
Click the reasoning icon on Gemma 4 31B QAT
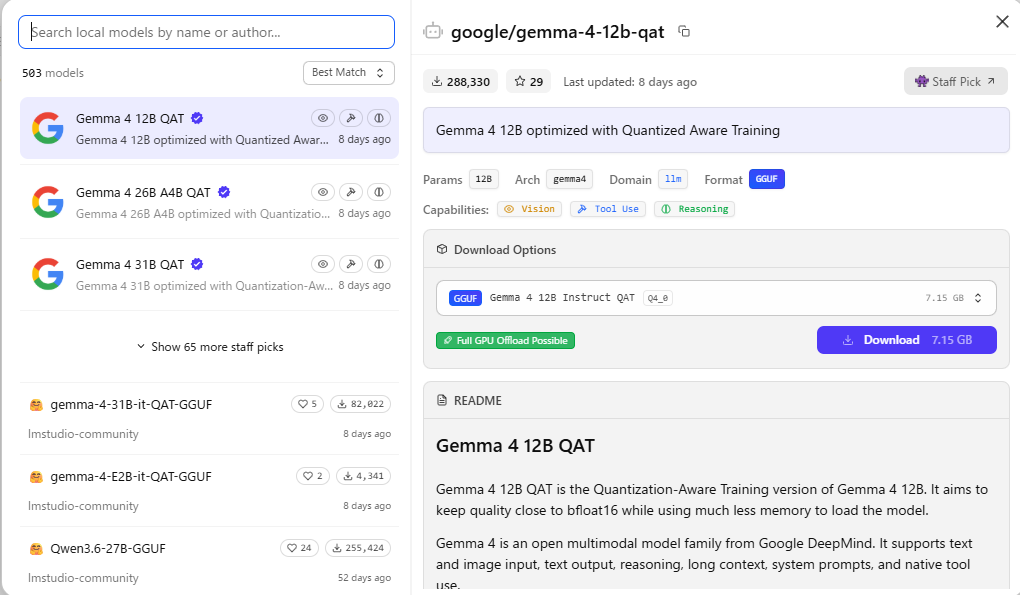tap(379, 264)
